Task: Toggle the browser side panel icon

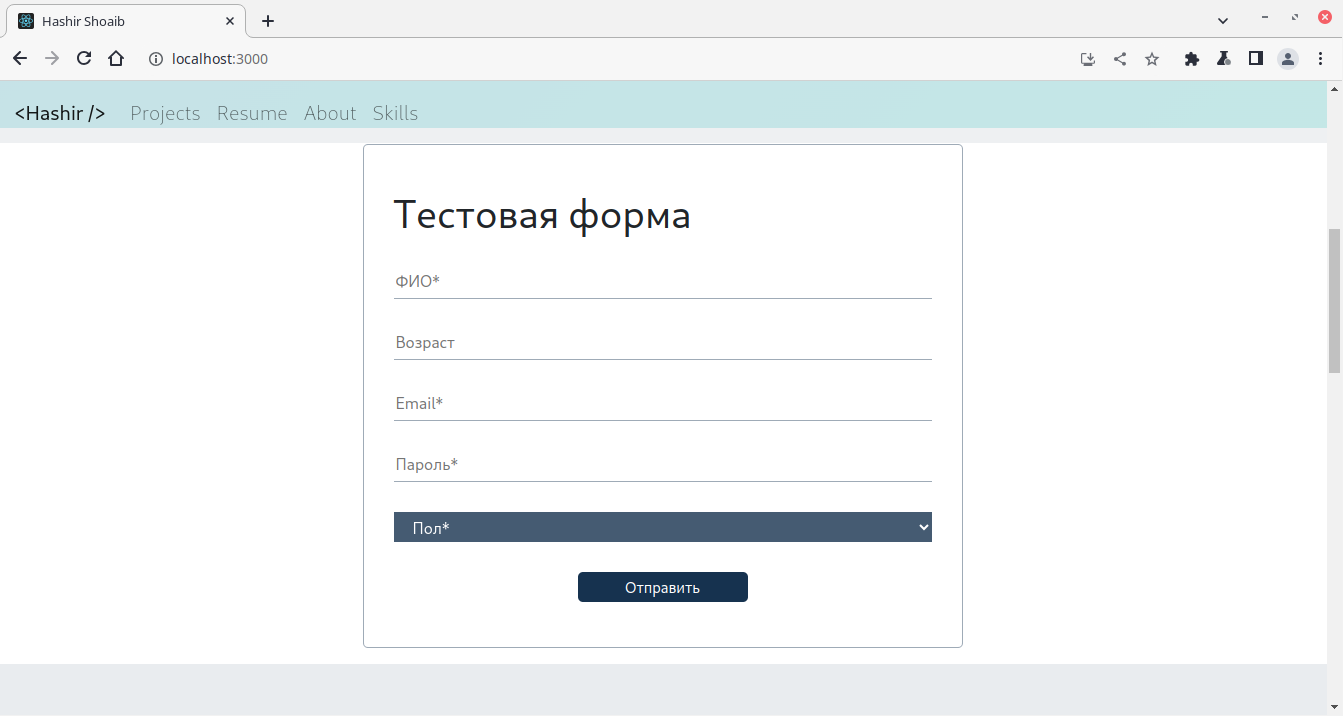Action: [x=1255, y=59]
